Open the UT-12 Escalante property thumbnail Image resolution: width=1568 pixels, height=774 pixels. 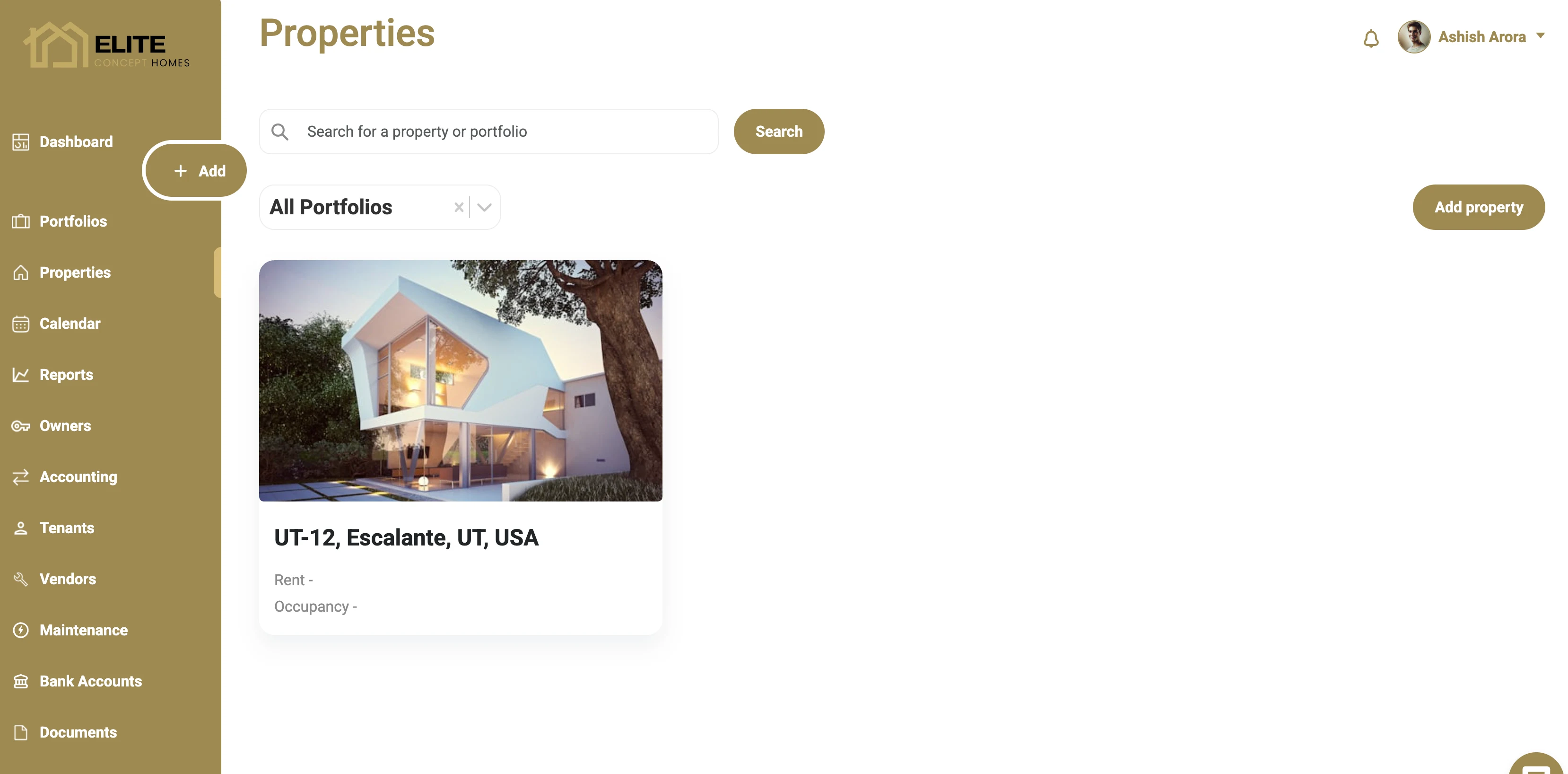460,380
